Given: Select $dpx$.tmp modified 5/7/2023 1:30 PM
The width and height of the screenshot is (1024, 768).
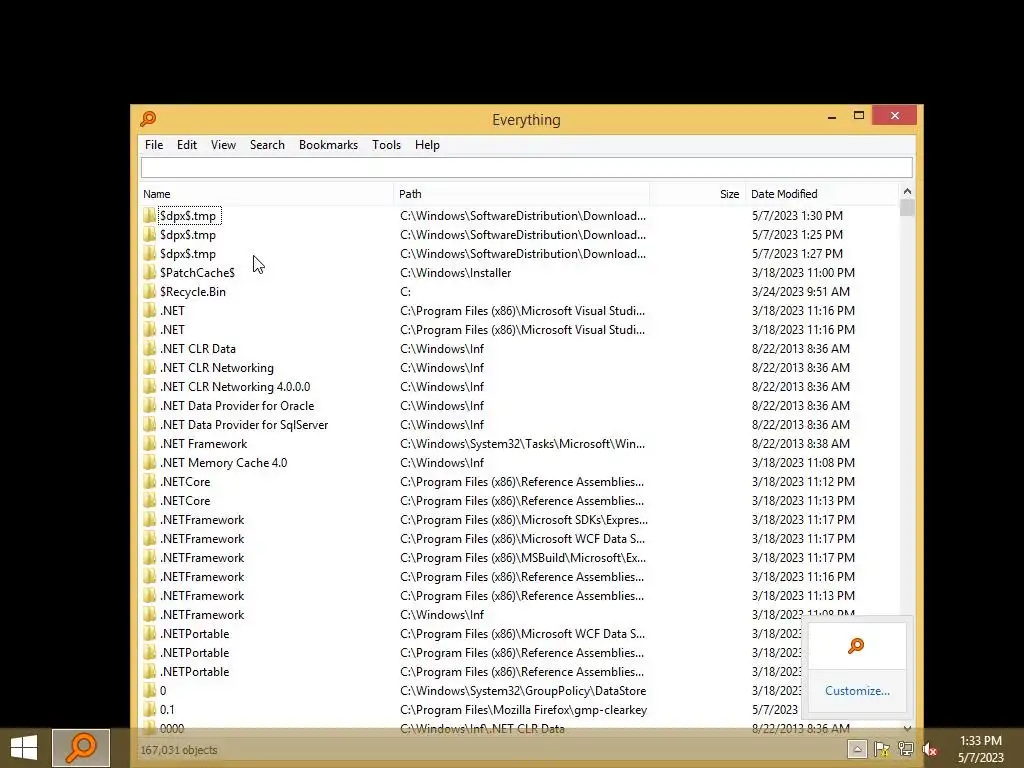Looking at the screenshot, I should click(x=188, y=216).
